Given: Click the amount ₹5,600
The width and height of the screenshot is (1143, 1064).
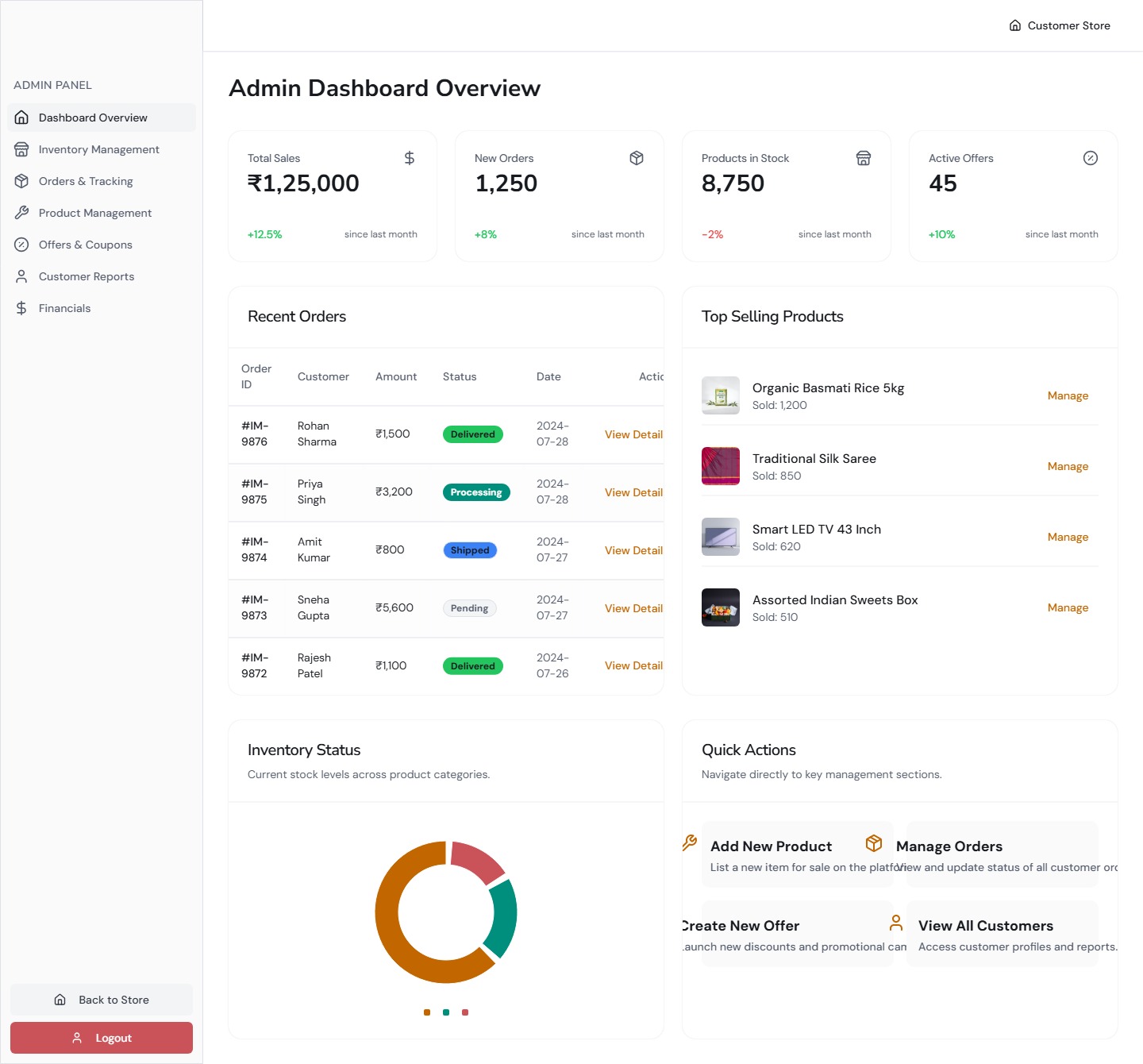Looking at the screenshot, I should (394, 607).
